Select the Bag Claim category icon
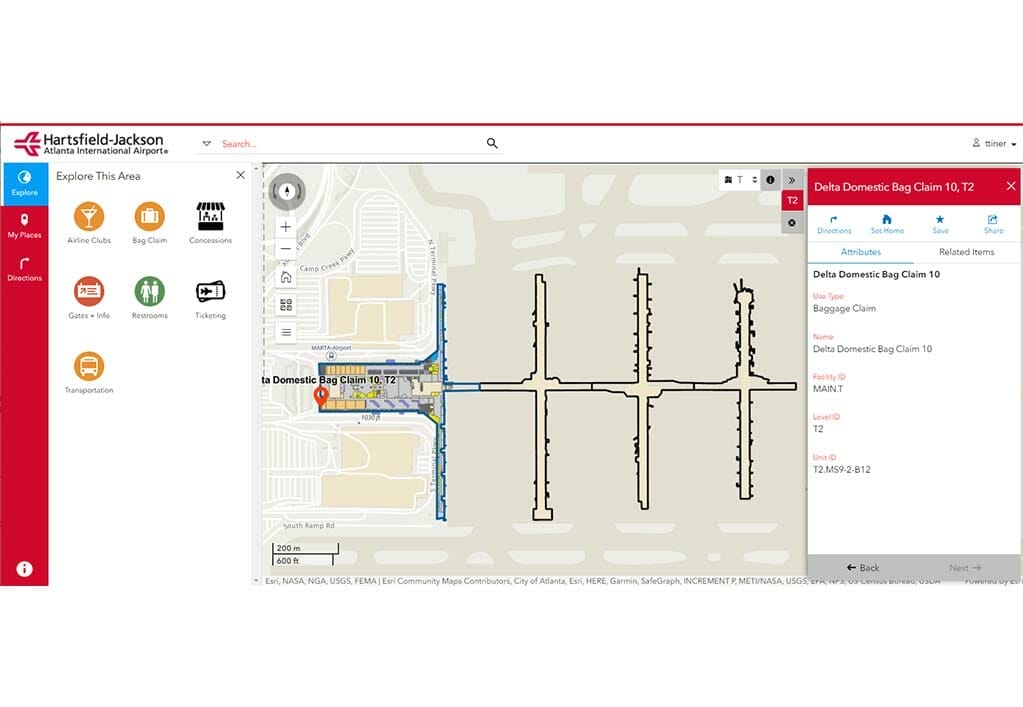 click(149, 216)
